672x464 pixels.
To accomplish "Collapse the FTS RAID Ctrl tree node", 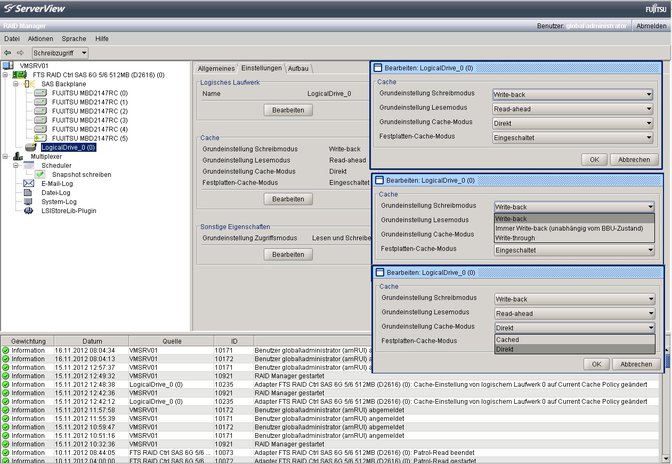I will (x=5, y=75).
